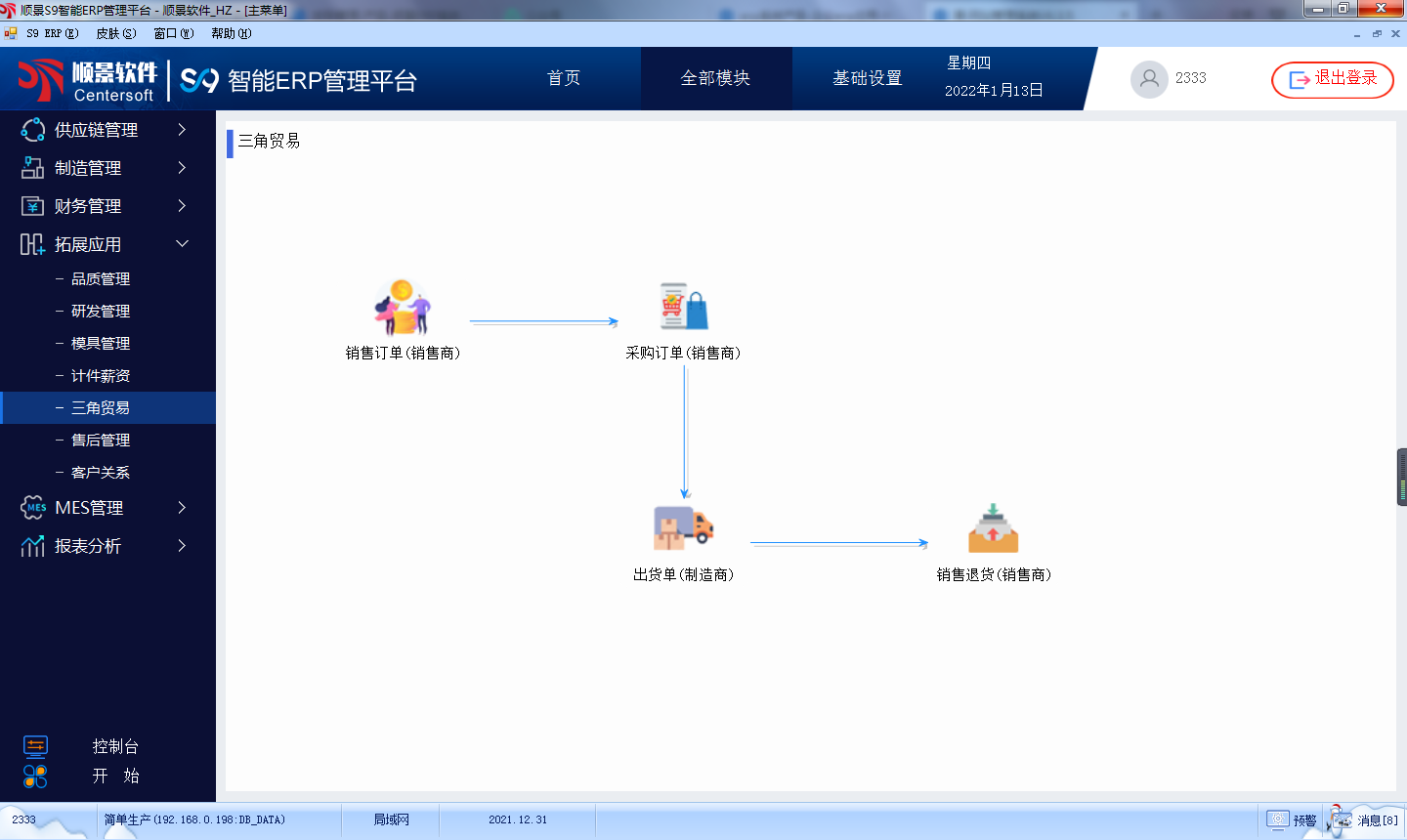Click the date 2022年1月13日

(x=994, y=90)
